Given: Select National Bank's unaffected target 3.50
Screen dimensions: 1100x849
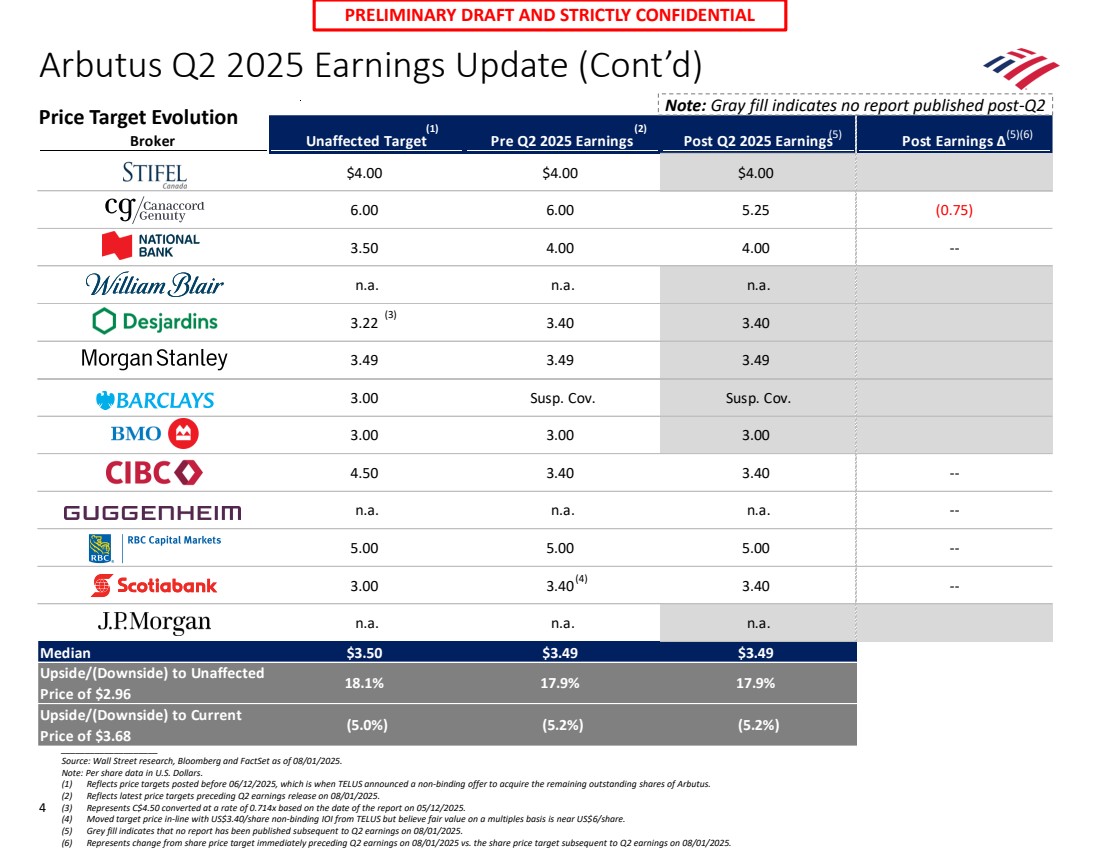Looking at the screenshot, I should [364, 248].
